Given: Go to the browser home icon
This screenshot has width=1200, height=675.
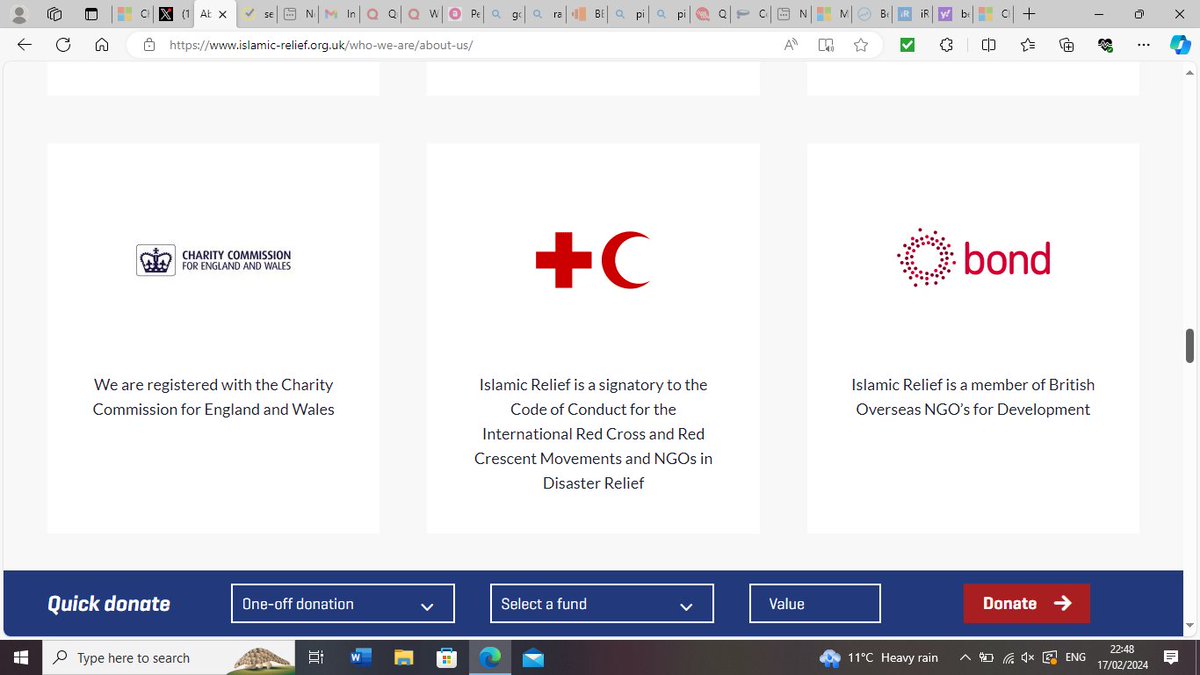Looking at the screenshot, I should coord(101,45).
